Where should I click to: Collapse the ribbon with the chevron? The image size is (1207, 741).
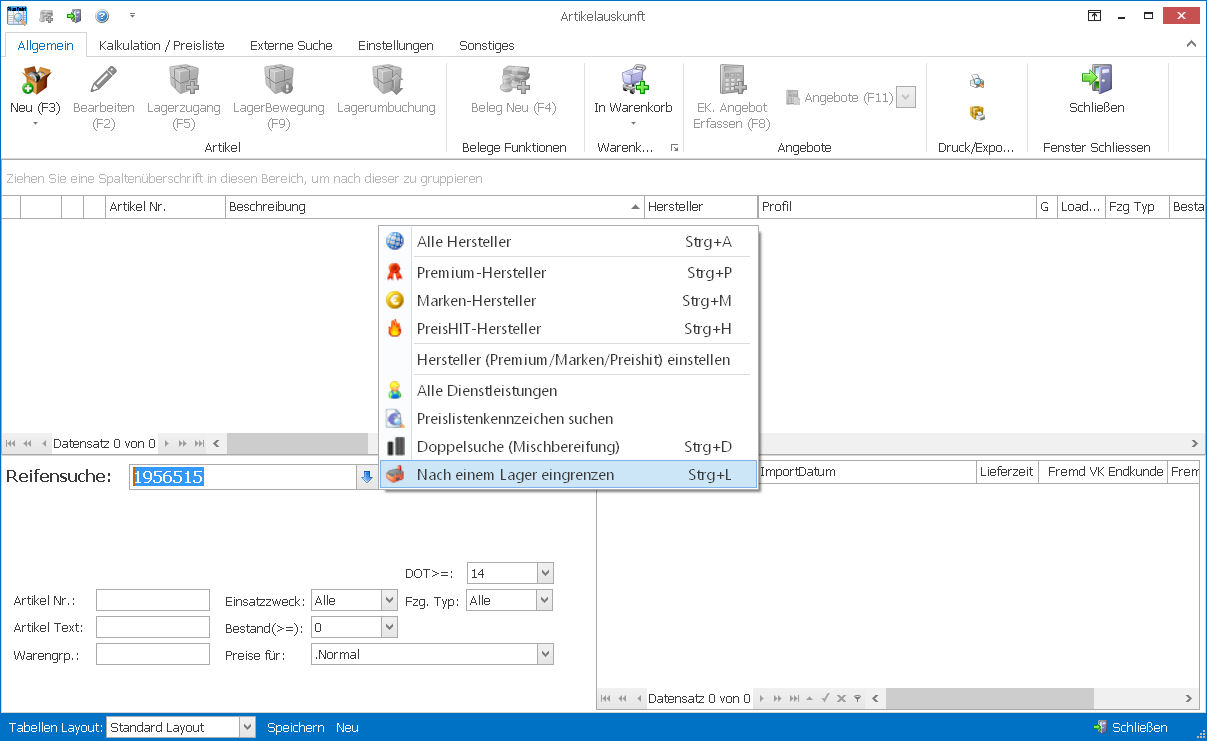1191,44
